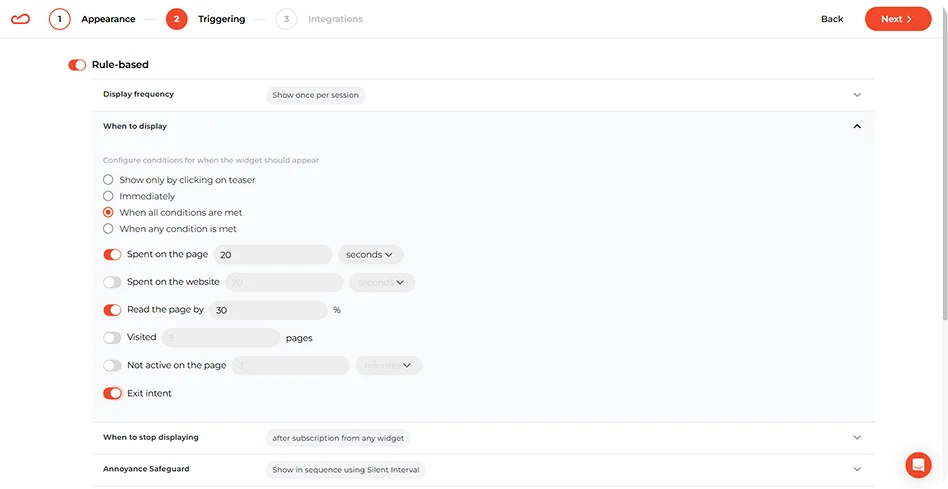The height and width of the screenshot is (489, 948).
Task: Toggle the Rule-based switch off
Action: point(77,65)
